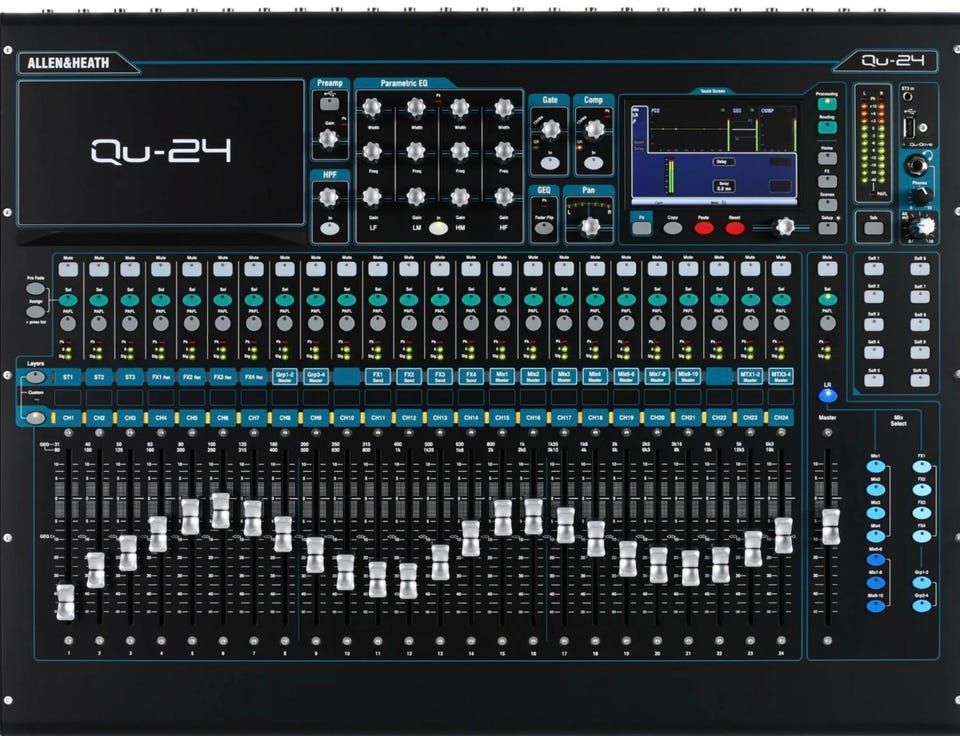Activate the Talk button

pyautogui.click(x=874, y=228)
